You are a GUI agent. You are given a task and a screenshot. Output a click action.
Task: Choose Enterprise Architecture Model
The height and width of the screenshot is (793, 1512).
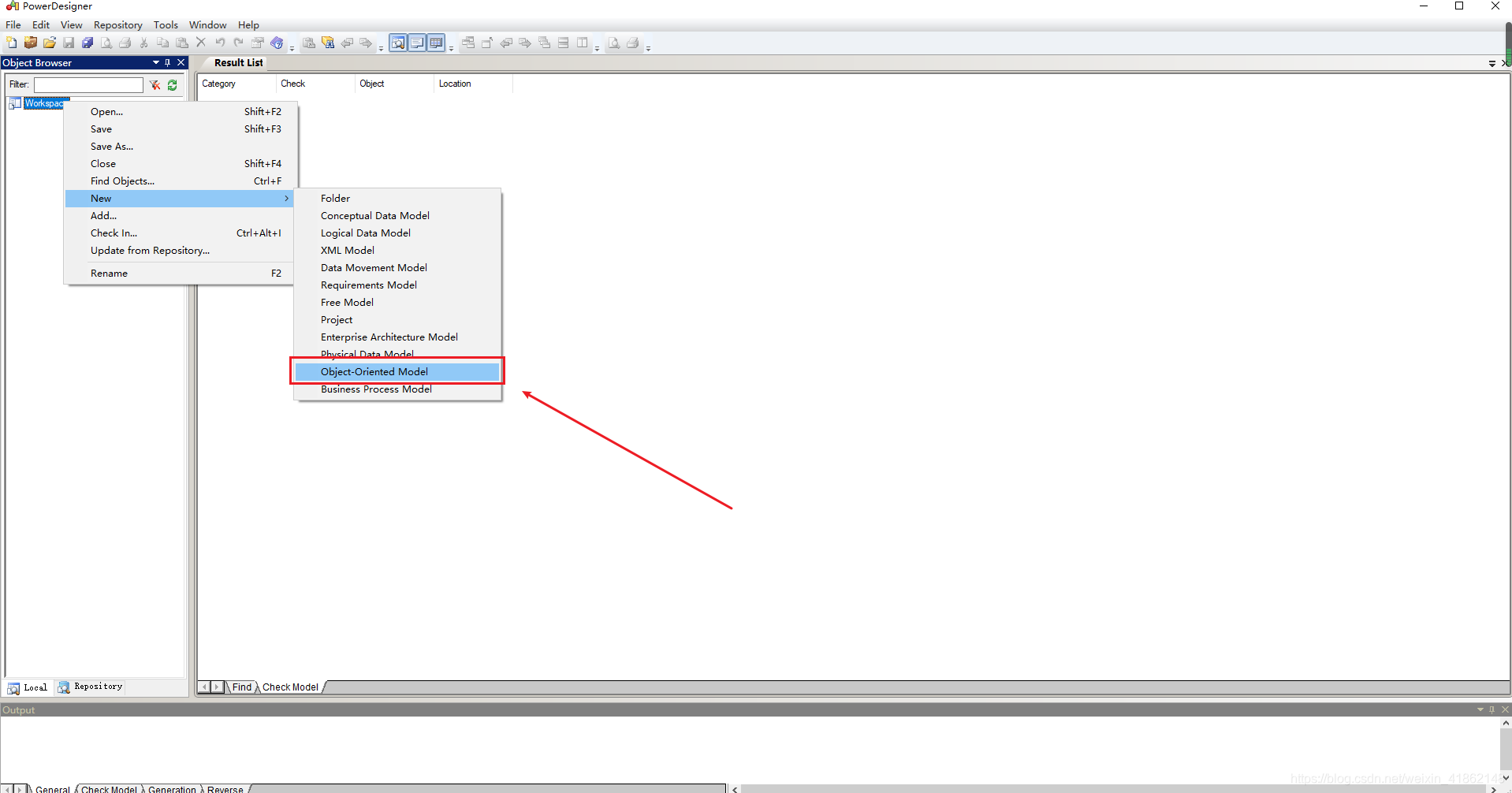click(398, 337)
